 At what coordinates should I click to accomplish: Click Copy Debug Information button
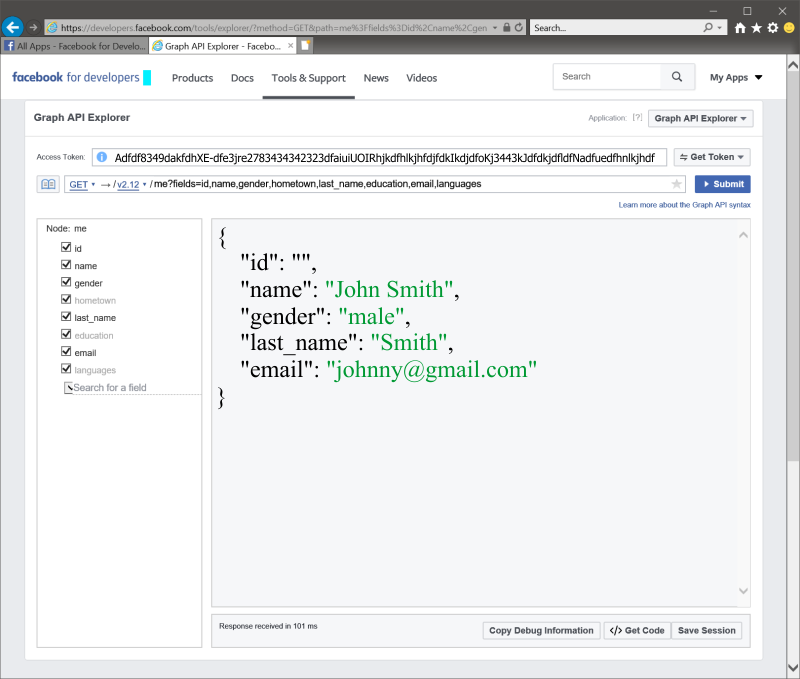click(x=541, y=631)
